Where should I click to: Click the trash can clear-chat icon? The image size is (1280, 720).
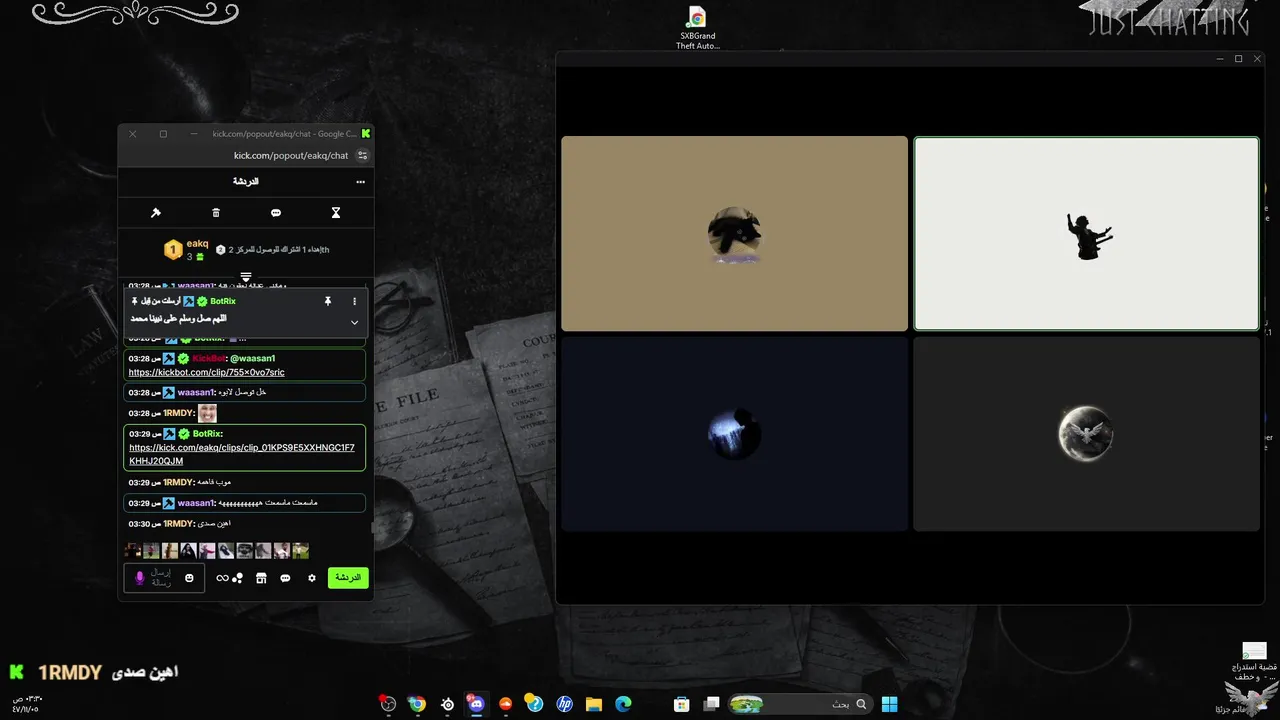216,213
